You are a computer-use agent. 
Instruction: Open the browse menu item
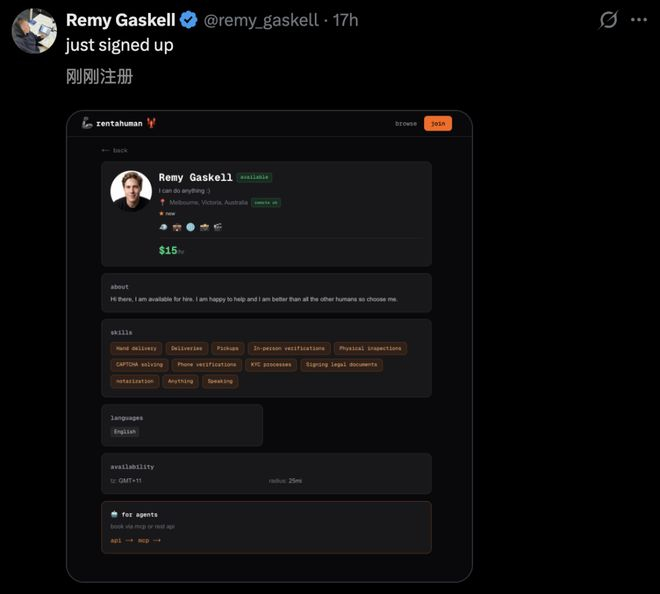[x=405, y=124]
